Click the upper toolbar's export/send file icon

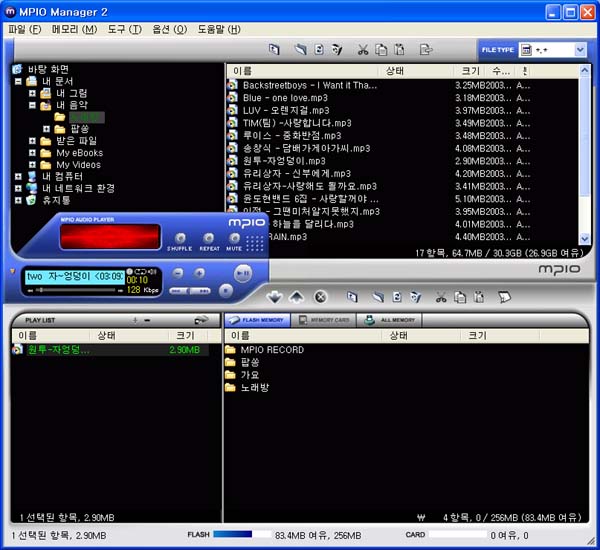coord(426,49)
